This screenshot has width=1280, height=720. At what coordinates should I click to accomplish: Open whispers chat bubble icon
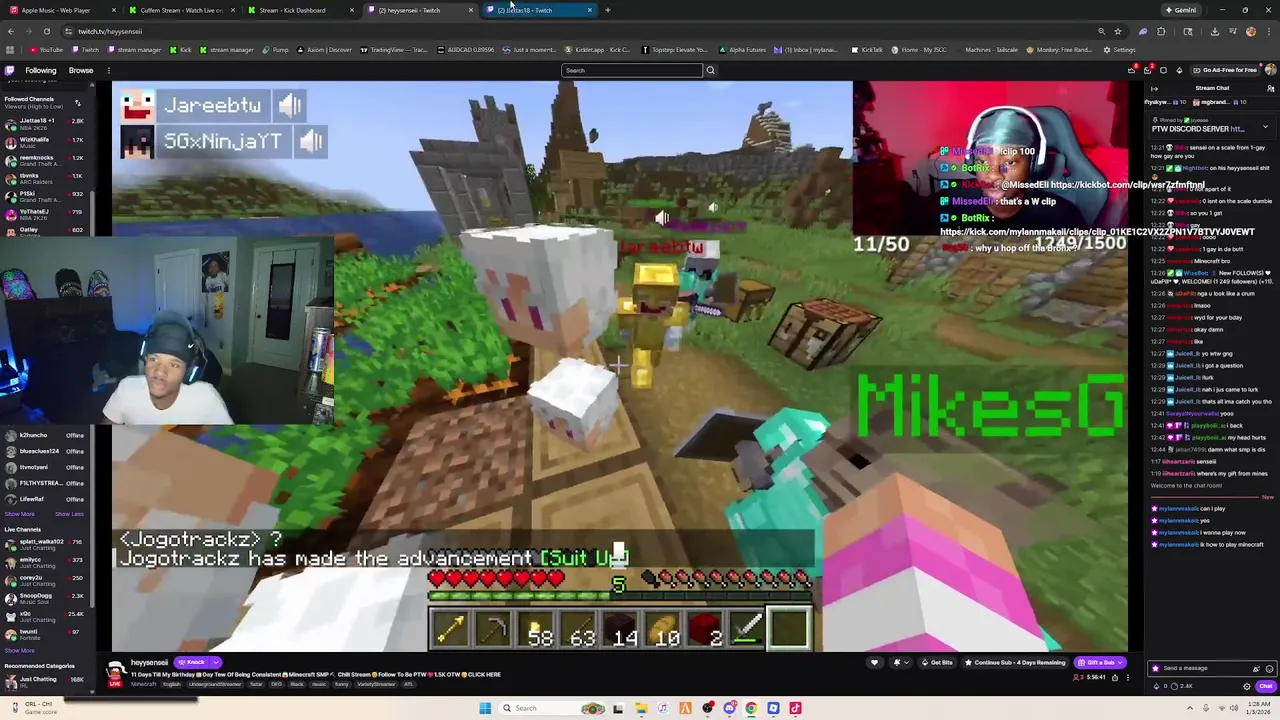(x=1163, y=70)
